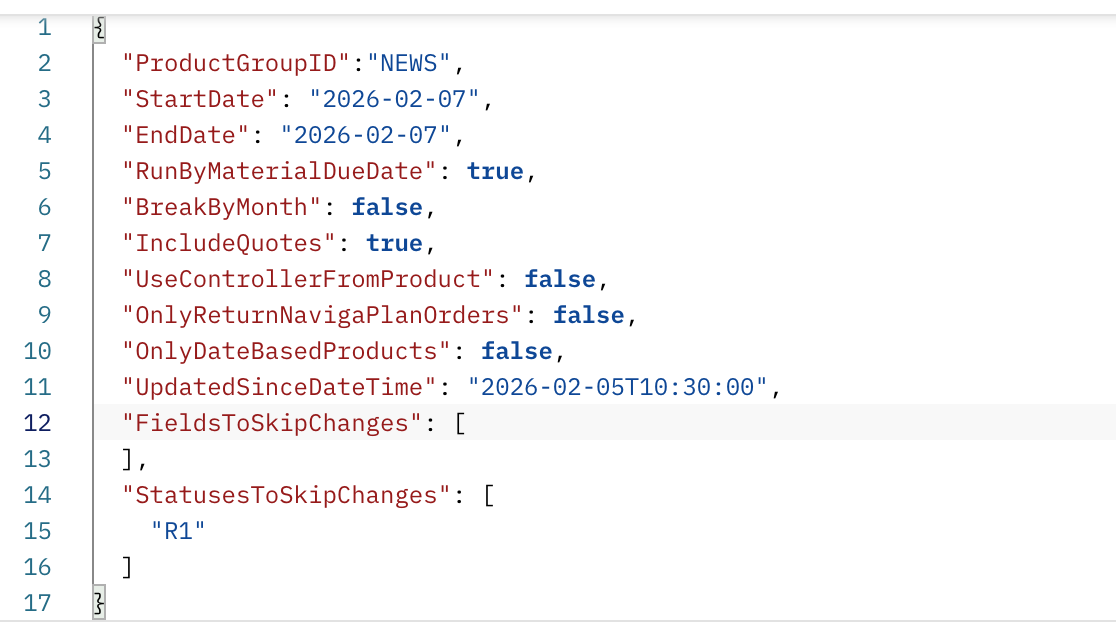Click line number 12 in the gutter
This screenshot has width=1116, height=626.
click(37, 423)
